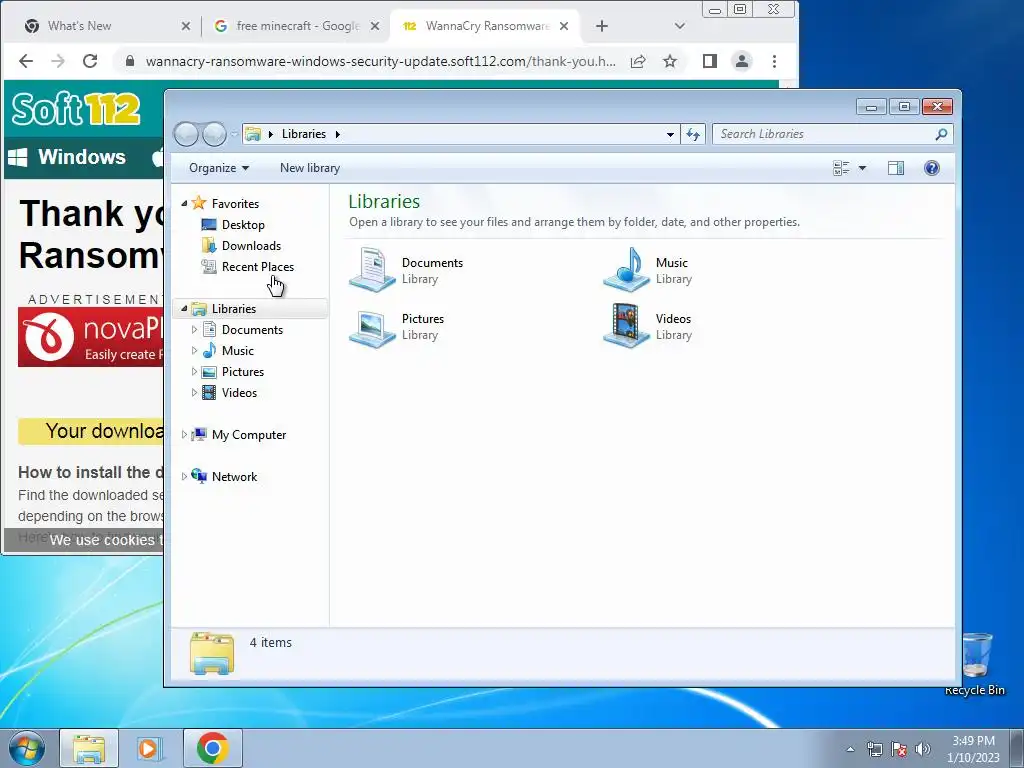Collapse the Favorites group
The image size is (1024, 768).
184,204
